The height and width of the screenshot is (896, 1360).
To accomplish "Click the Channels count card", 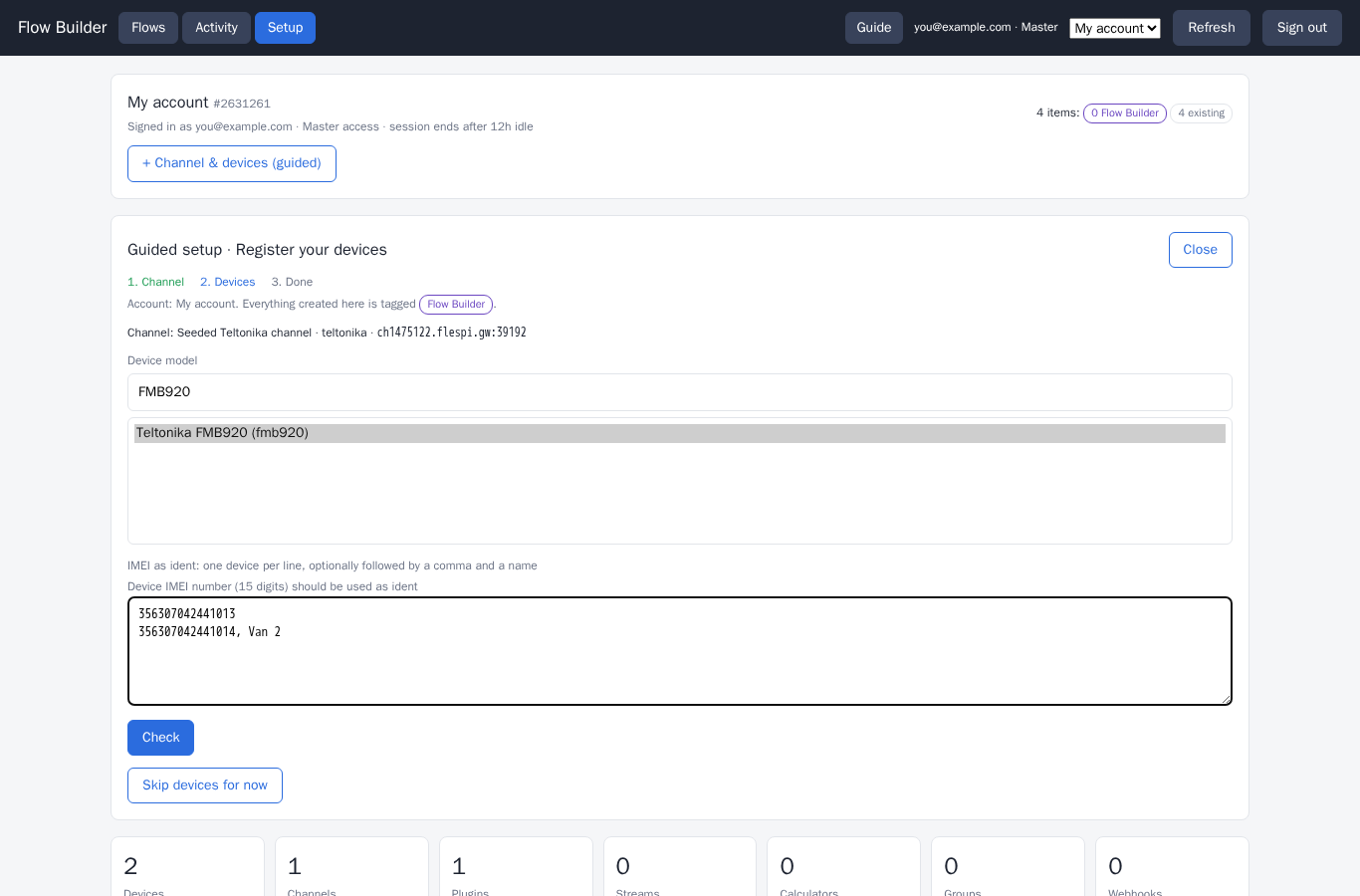I will click(351, 867).
